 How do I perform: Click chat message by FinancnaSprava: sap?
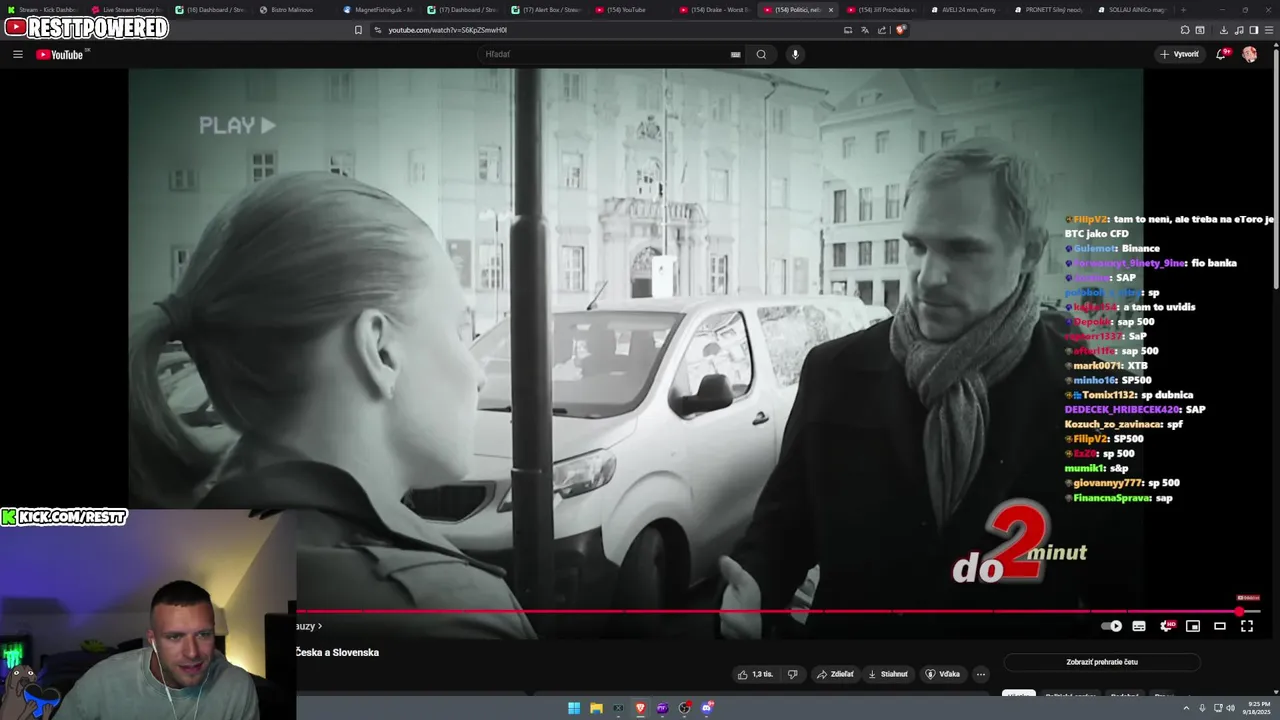tap(1118, 498)
